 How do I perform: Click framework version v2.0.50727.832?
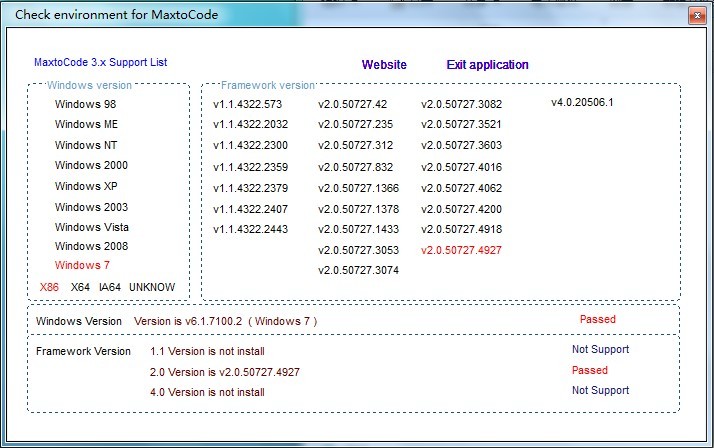(356, 167)
